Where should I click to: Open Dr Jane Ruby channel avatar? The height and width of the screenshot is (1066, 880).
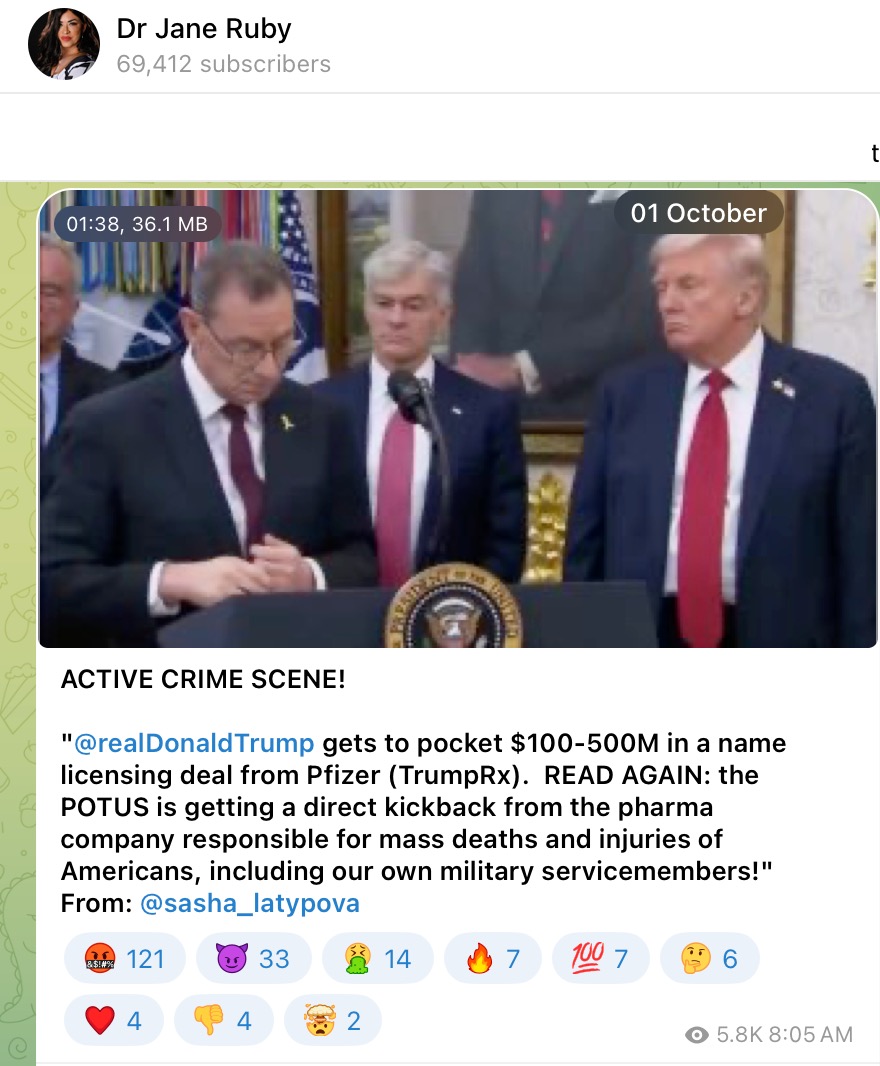click(x=63, y=44)
